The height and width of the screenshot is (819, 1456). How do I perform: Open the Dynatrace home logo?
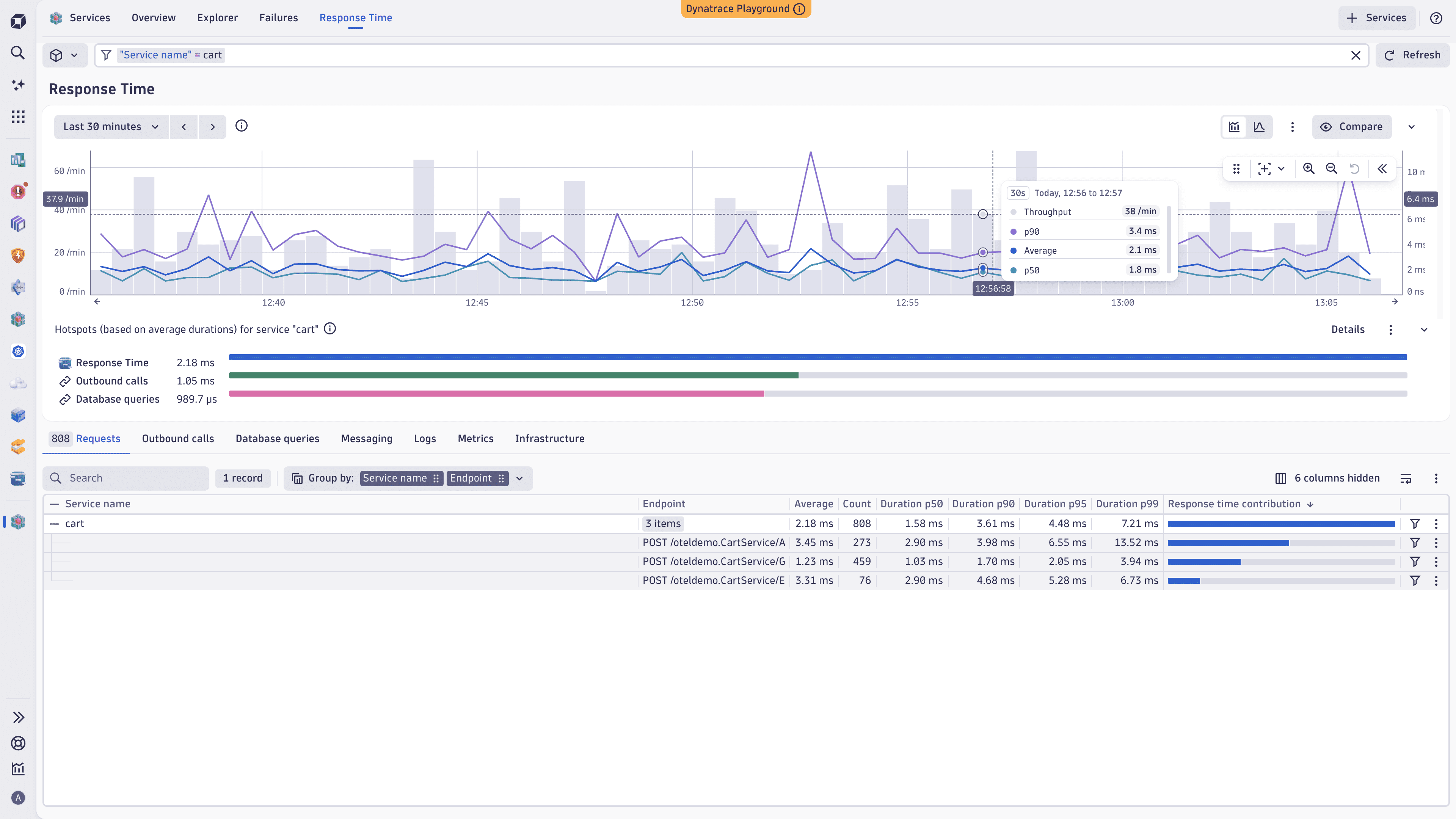tap(18, 21)
